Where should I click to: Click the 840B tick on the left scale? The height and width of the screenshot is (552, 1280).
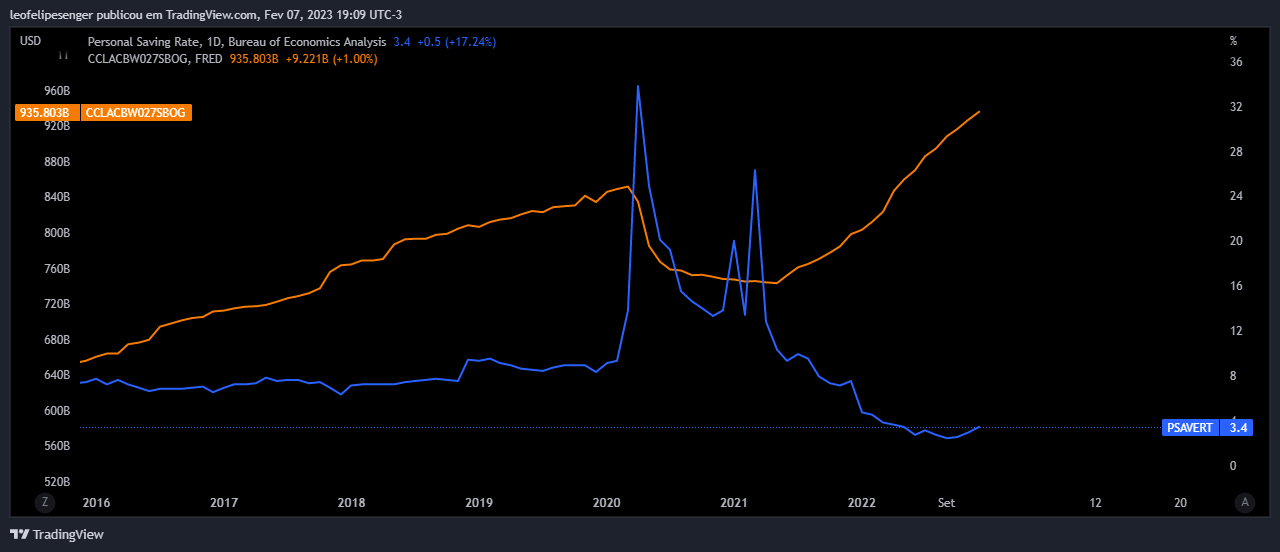(x=58, y=197)
